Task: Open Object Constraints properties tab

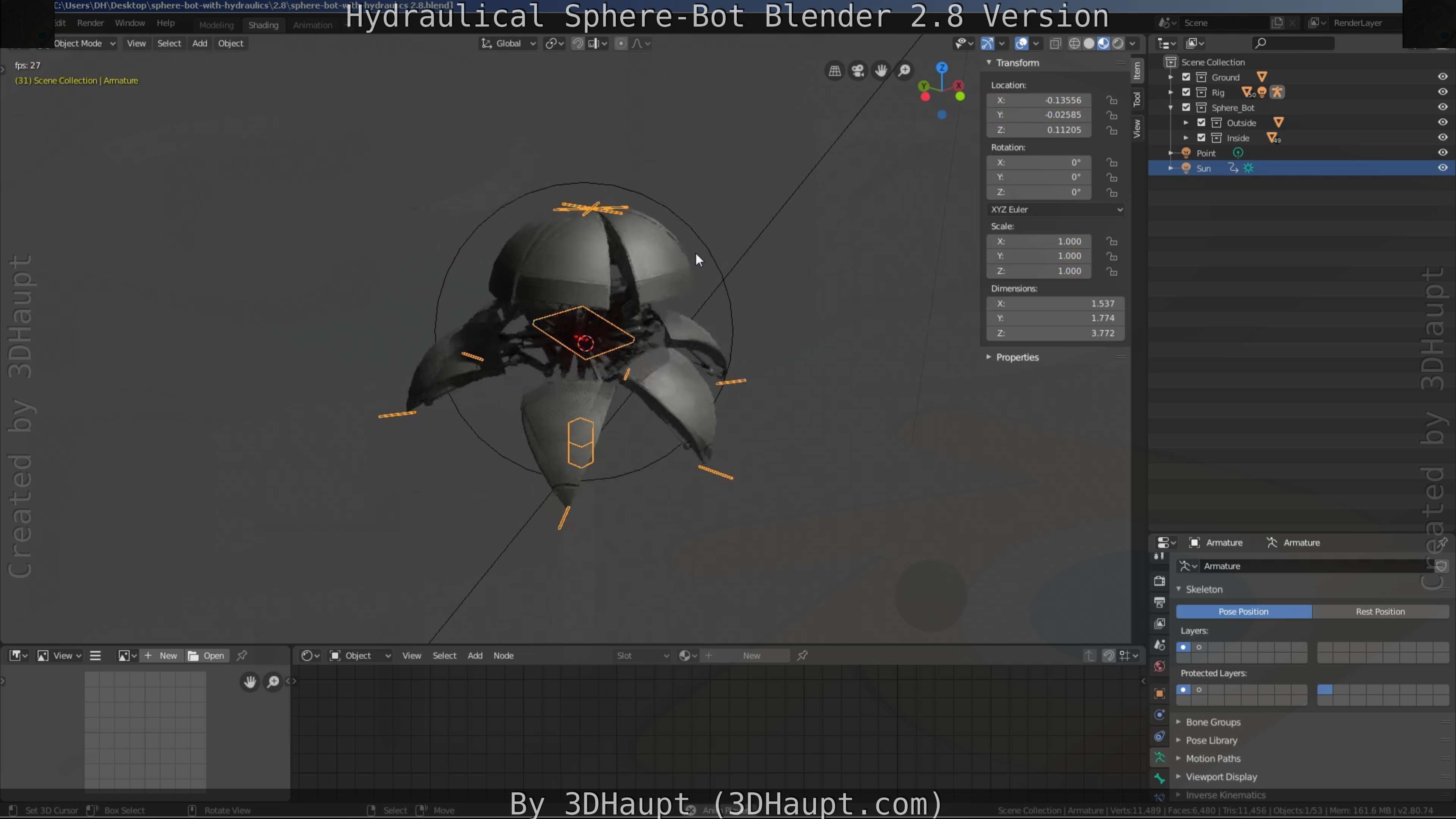Action: (x=1159, y=736)
